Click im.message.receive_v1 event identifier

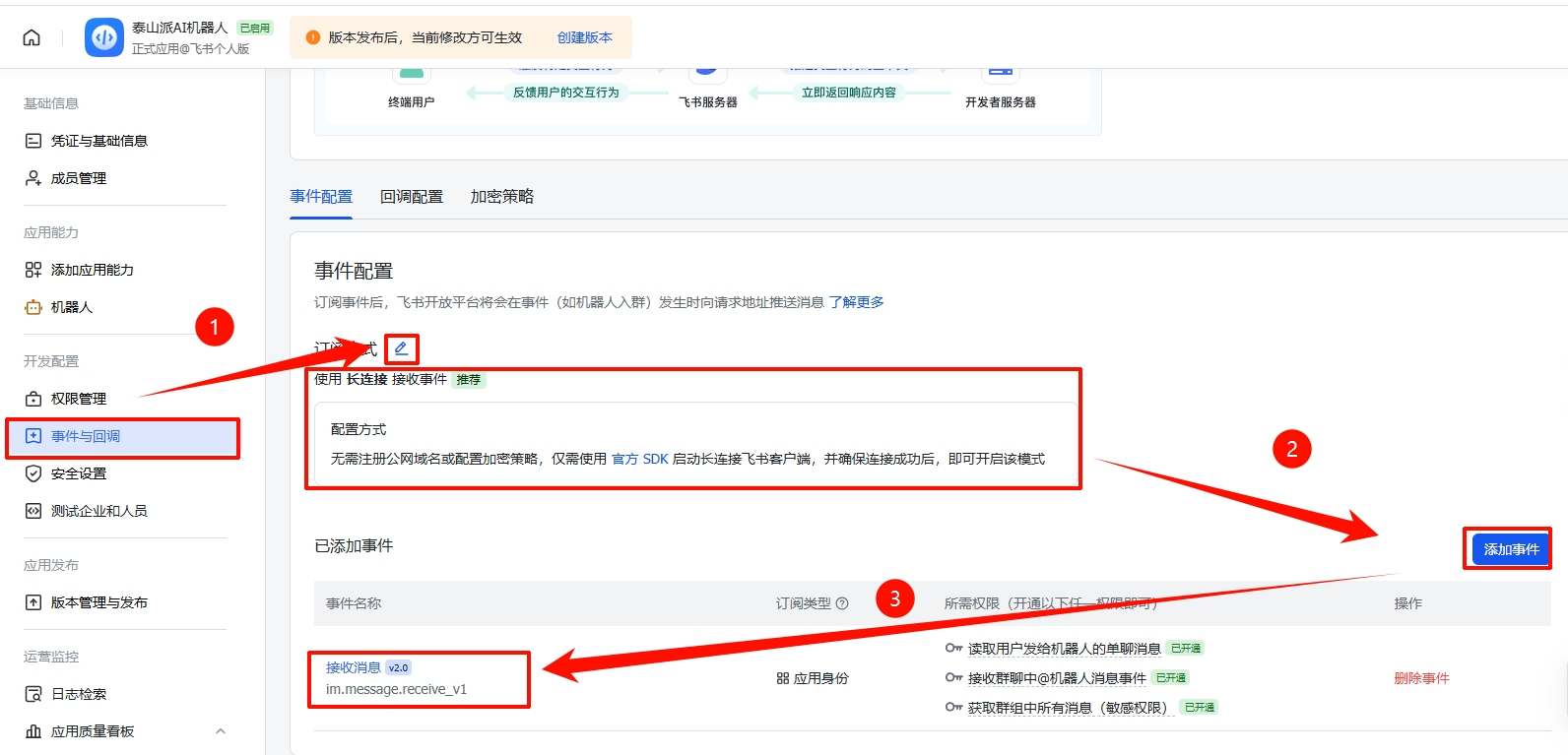[x=397, y=689]
